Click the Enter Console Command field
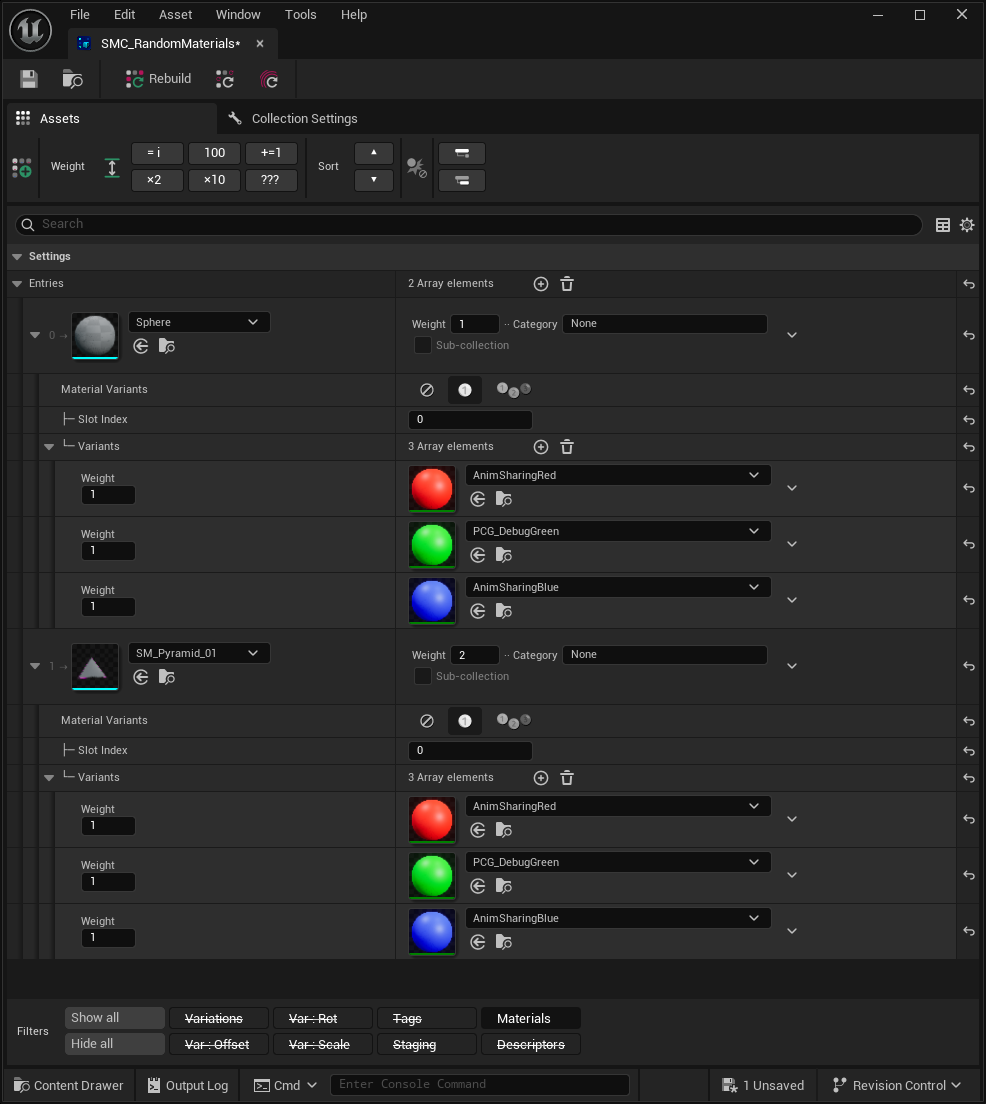This screenshot has width=986, height=1104. click(x=479, y=1084)
